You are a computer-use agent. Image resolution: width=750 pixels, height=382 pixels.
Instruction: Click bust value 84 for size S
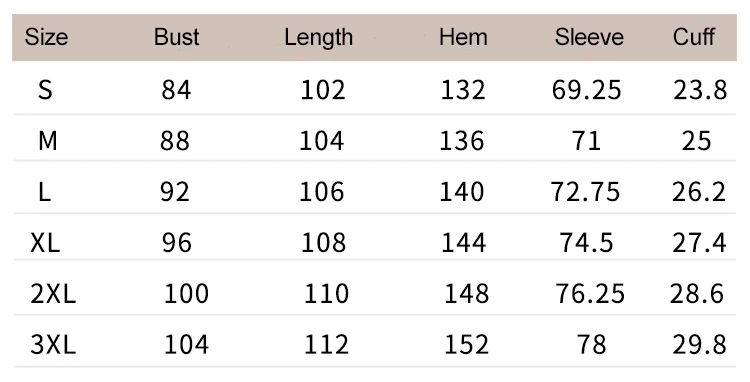[x=176, y=89]
